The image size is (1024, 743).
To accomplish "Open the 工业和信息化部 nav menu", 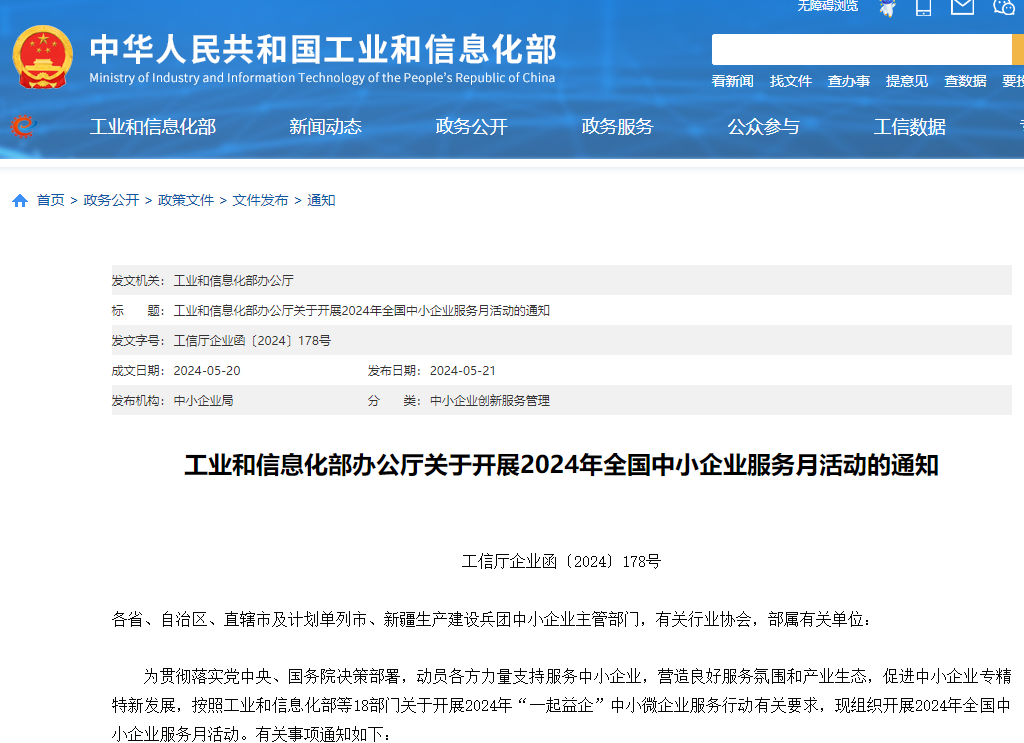I will click(x=153, y=127).
